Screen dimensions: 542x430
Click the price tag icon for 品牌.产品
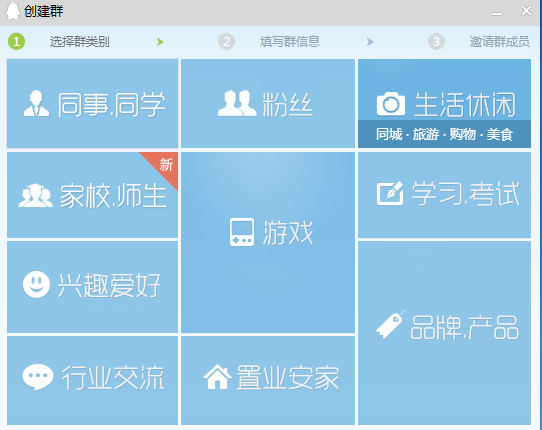(391, 324)
